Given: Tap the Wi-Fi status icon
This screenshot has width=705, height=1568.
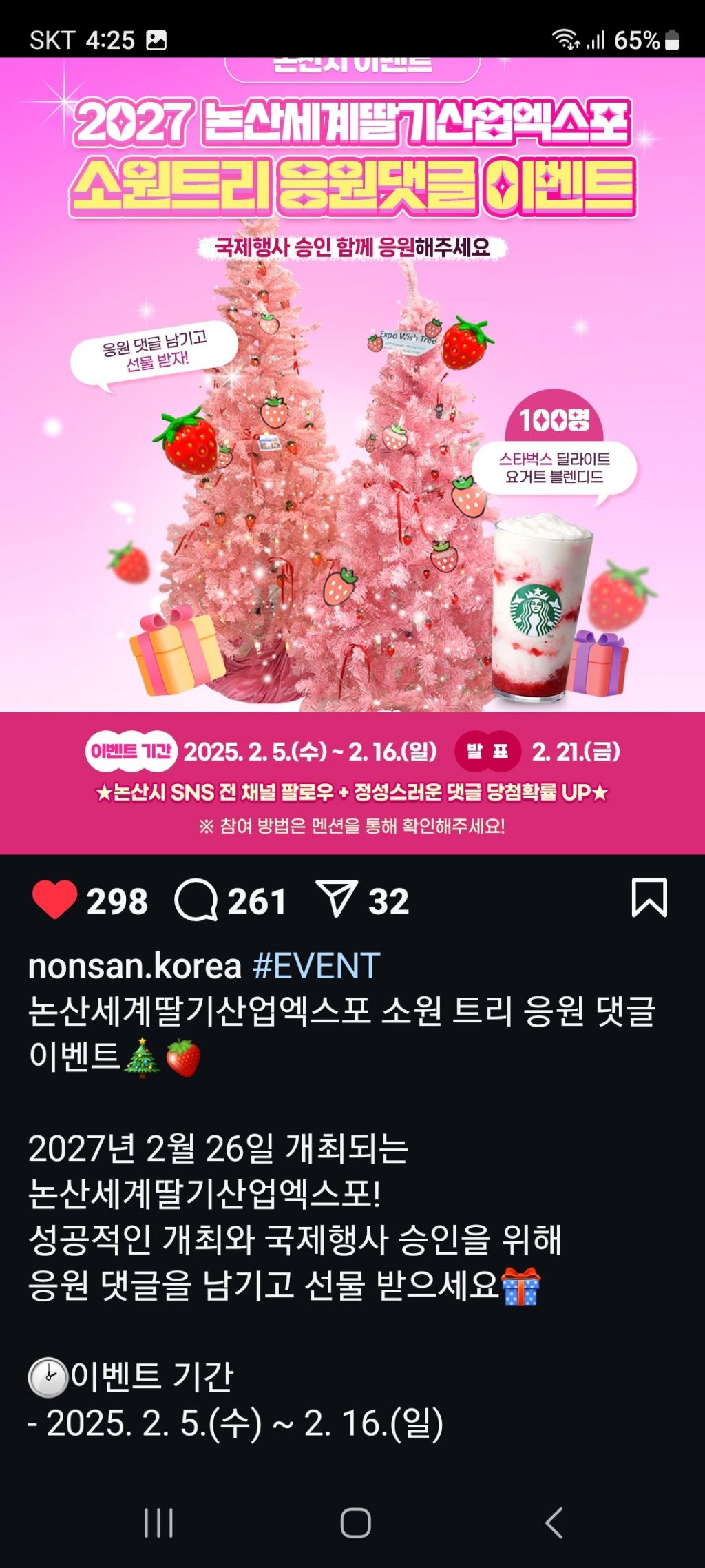Looking at the screenshot, I should [567, 40].
